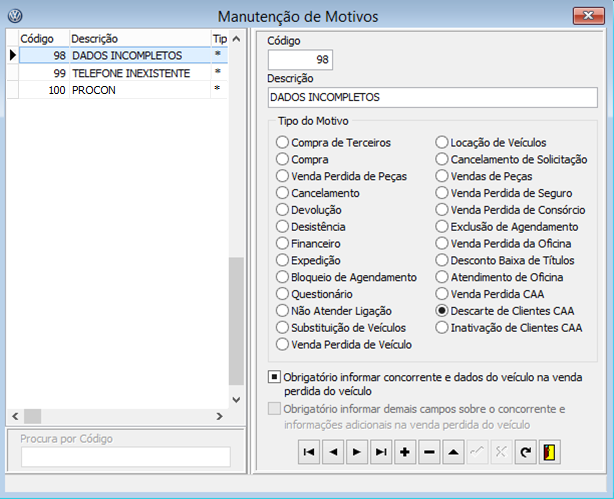Select the Financeiro radio button
614x499 pixels.
[x=308, y=244]
